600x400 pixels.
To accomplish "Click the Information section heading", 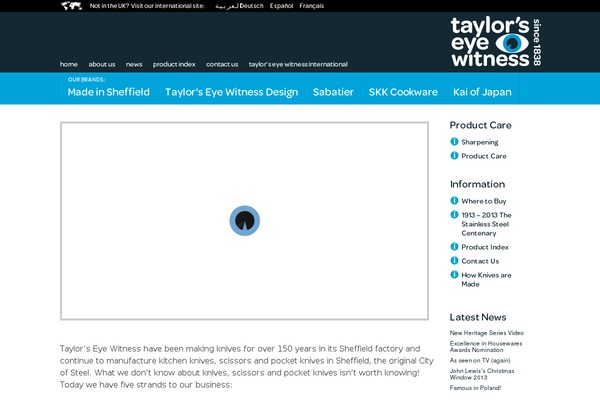I will coord(478,184).
